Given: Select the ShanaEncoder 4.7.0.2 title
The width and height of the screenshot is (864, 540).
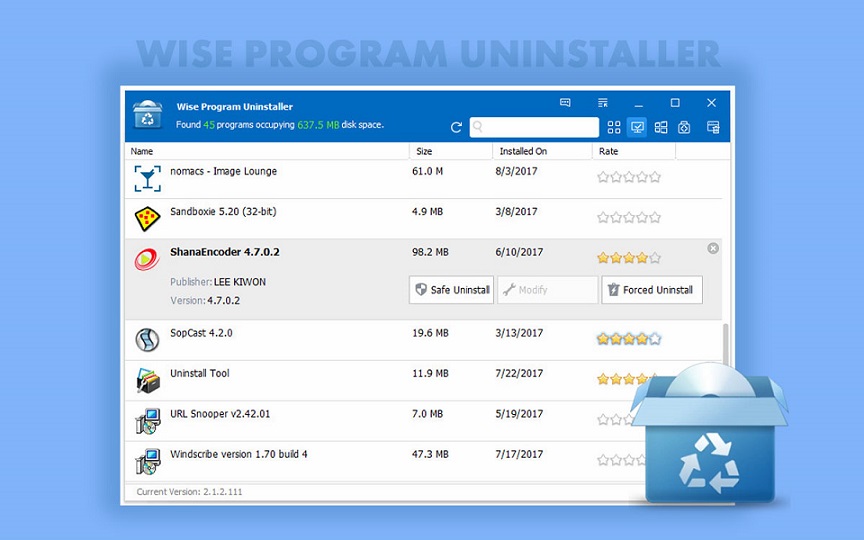Looking at the screenshot, I should point(224,252).
